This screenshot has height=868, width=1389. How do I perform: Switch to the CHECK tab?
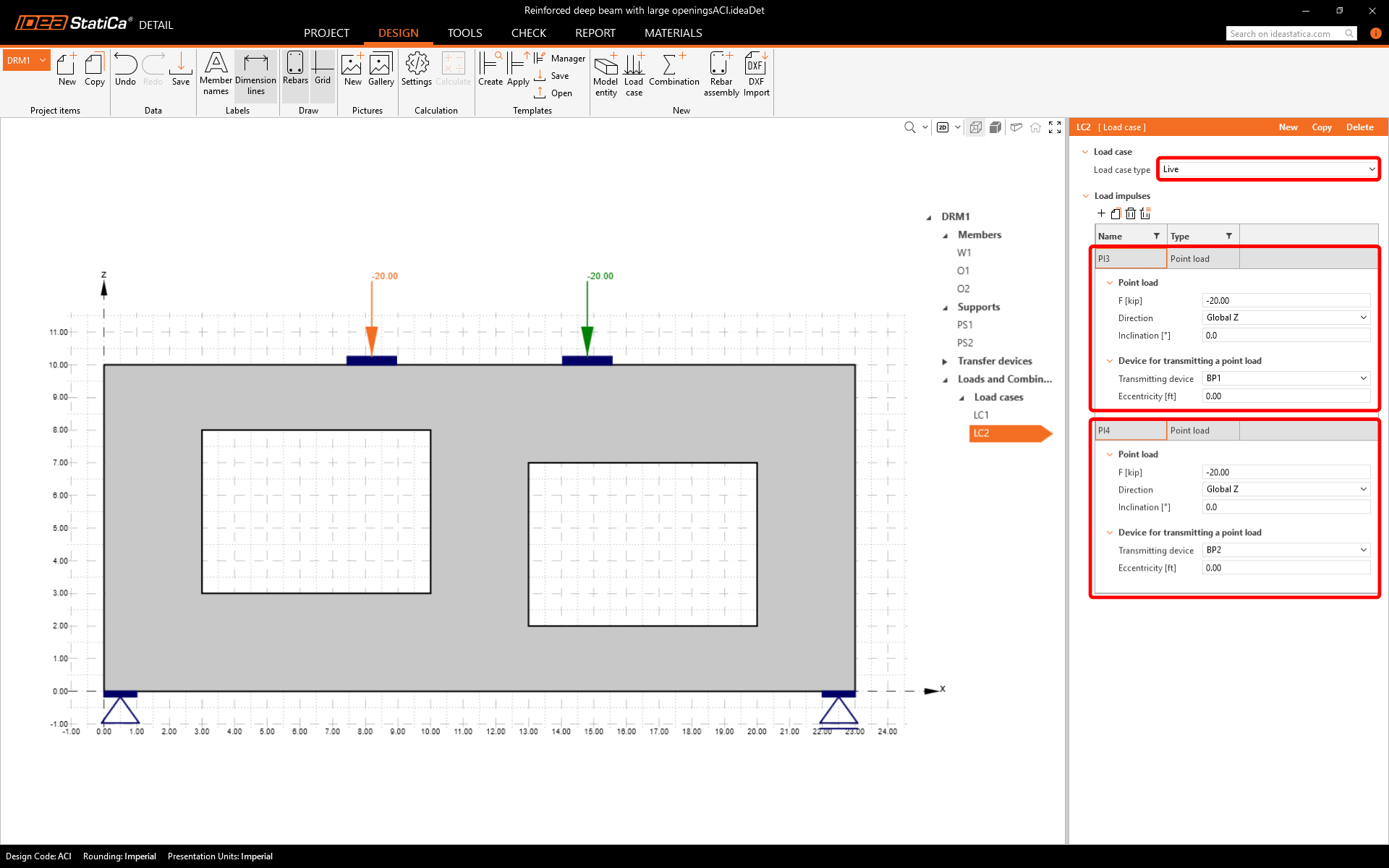528,33
